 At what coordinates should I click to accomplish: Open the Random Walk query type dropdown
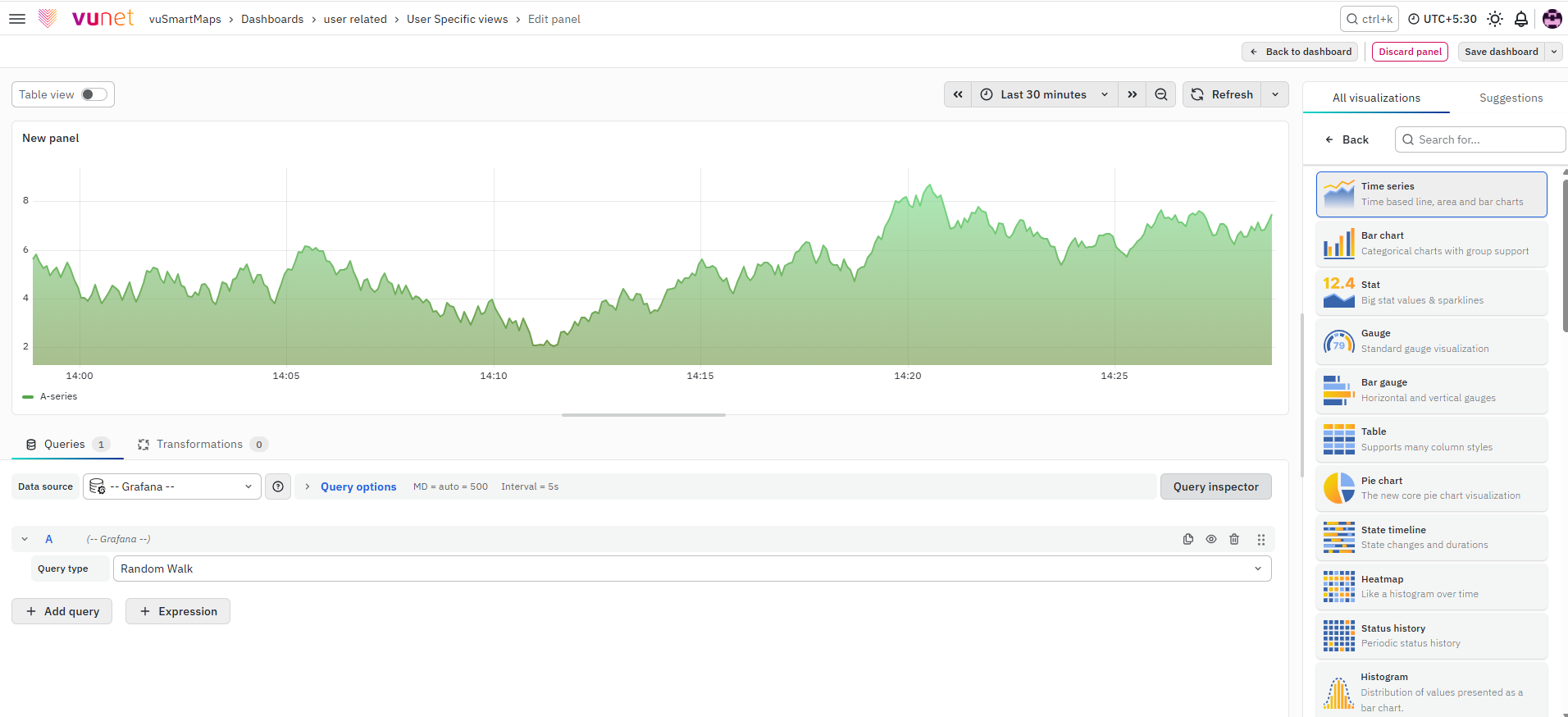692,569
